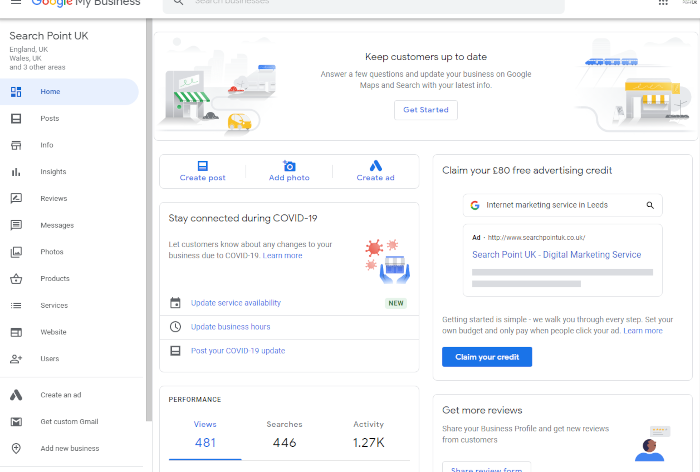Click the Claim your credit button

(487, 357)
